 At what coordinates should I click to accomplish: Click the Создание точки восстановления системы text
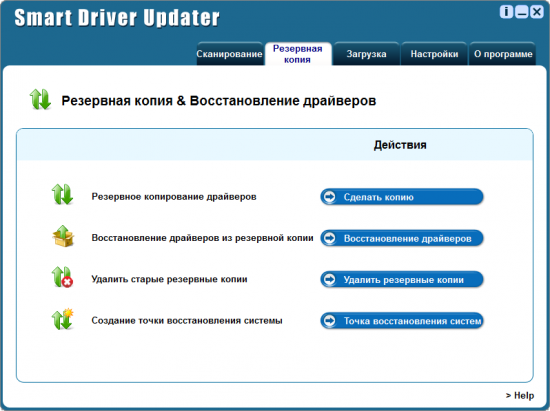[187, 321]
